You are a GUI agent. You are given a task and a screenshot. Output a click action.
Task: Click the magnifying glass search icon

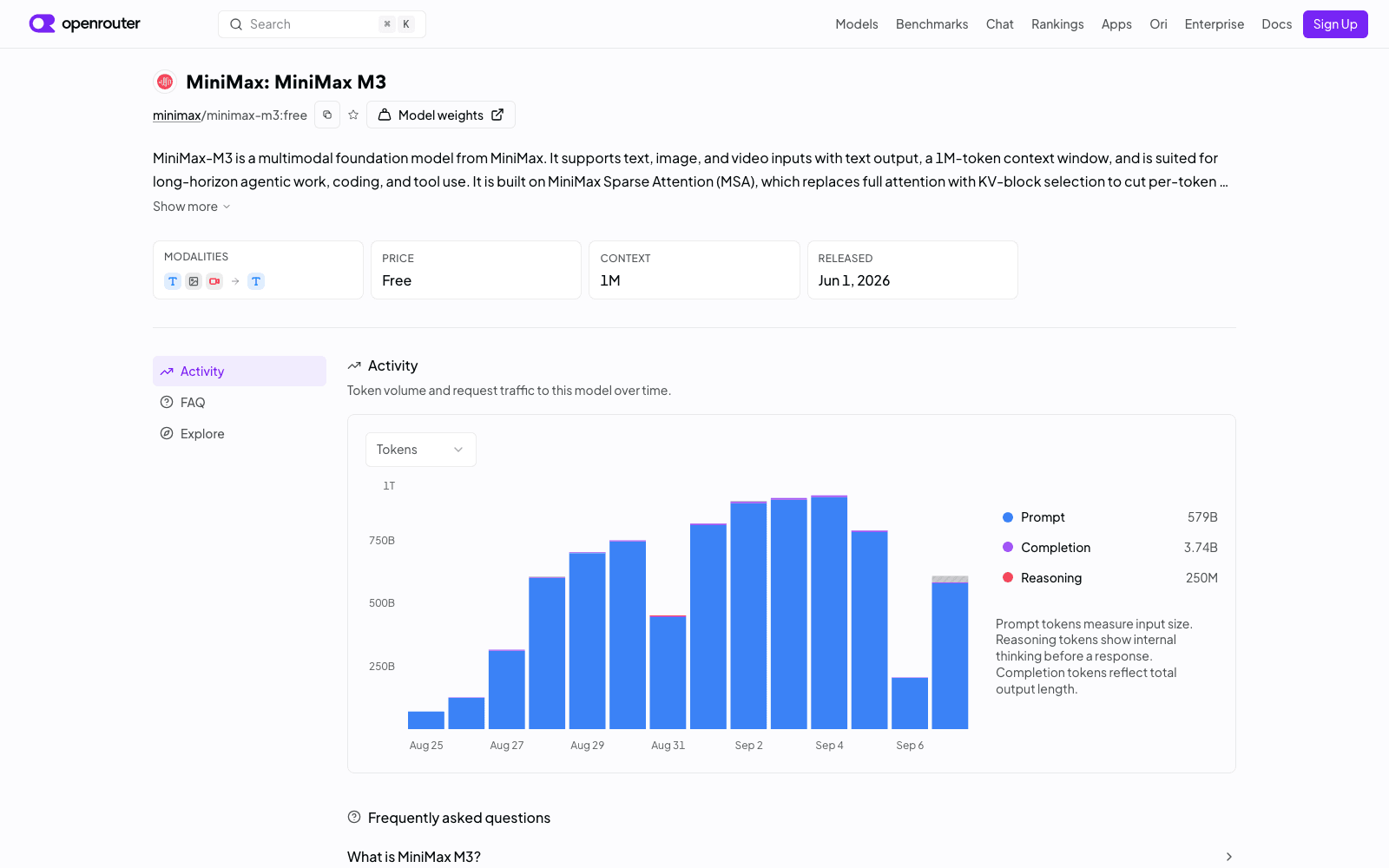236,24
